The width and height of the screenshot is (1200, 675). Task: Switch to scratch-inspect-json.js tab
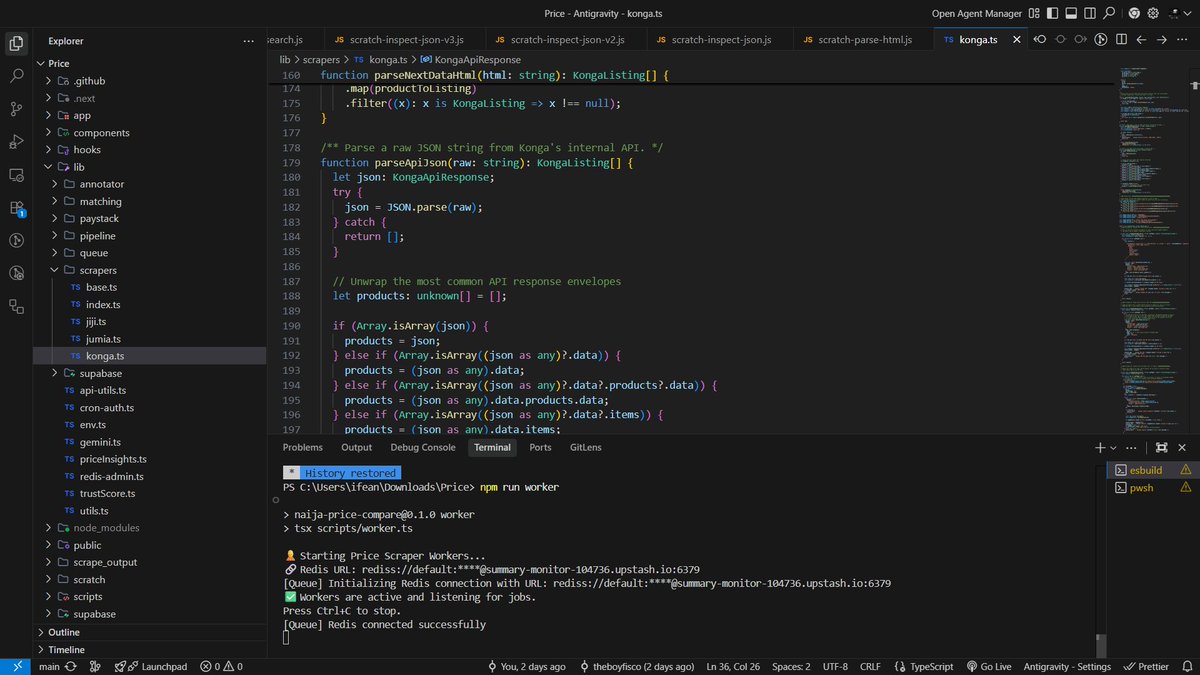point(720,39)
